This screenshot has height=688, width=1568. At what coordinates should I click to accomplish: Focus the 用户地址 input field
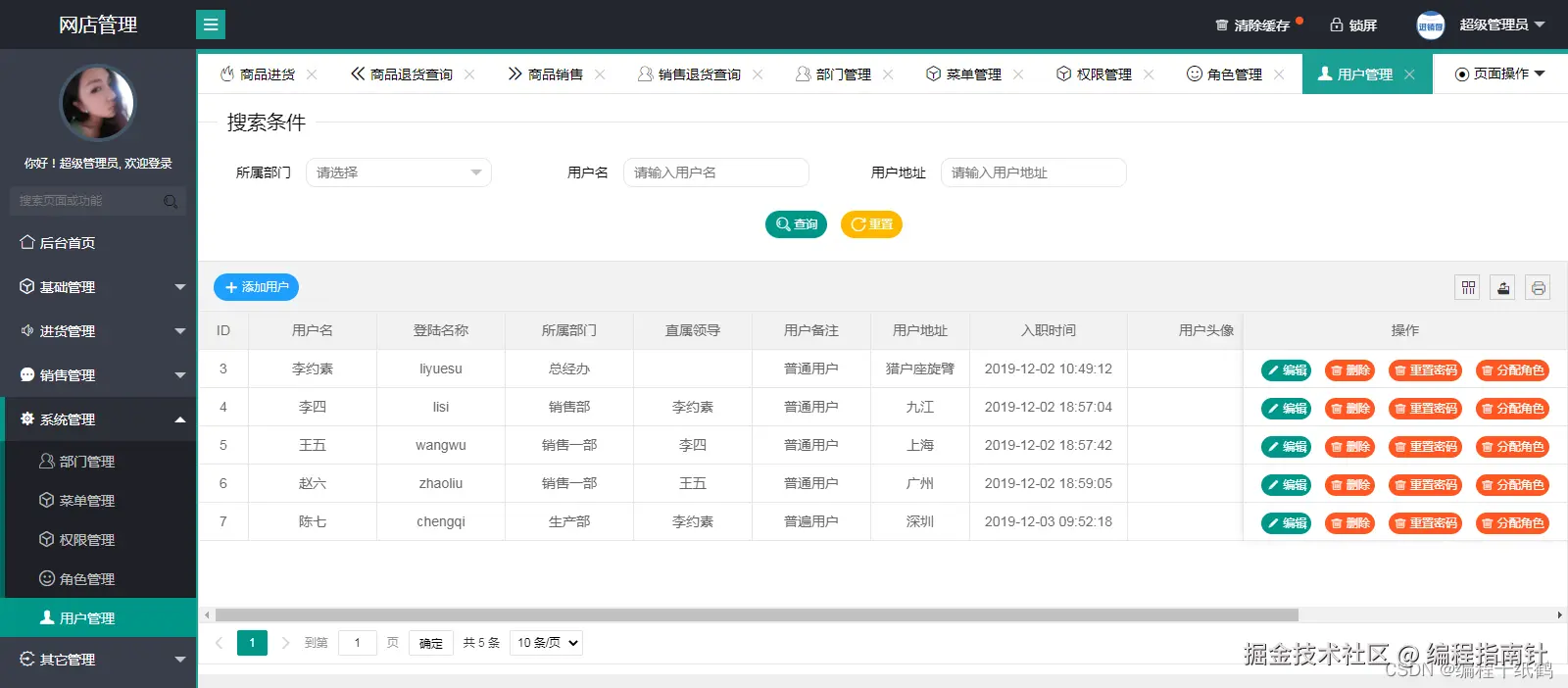click(x=1034, y=172)
